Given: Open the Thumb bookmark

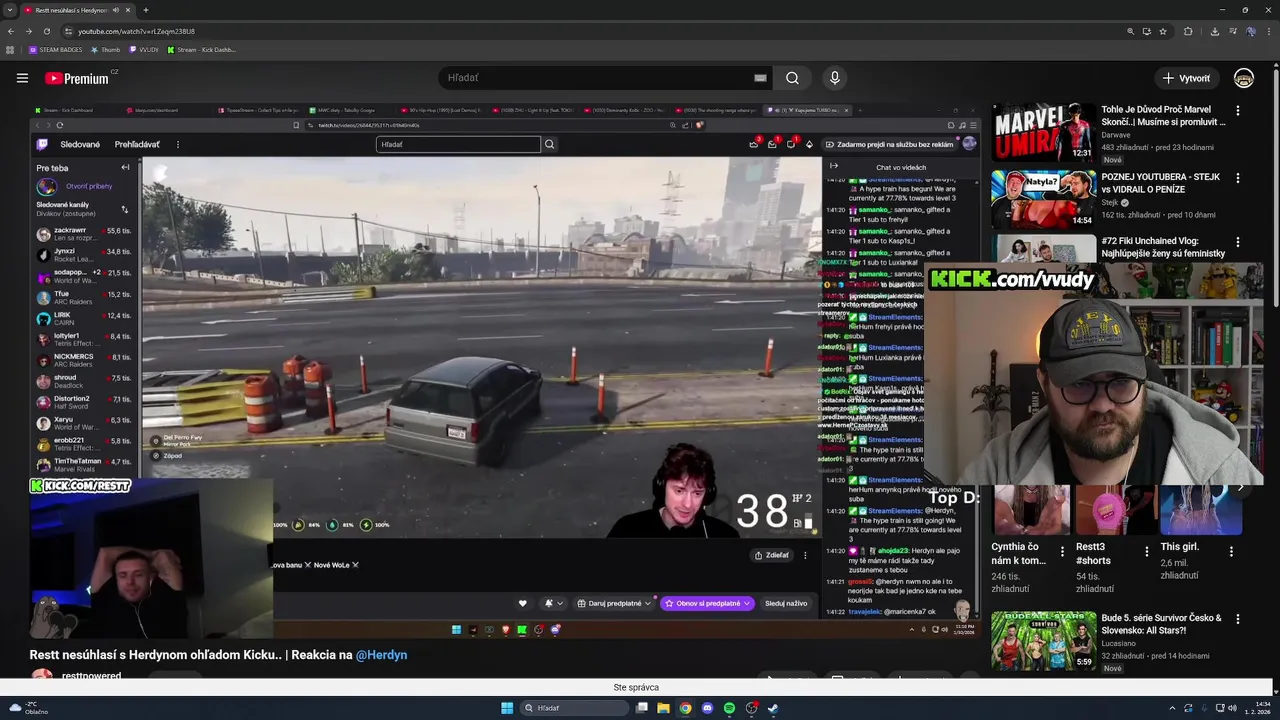Looking at the screenshot, I should [105, 49].
